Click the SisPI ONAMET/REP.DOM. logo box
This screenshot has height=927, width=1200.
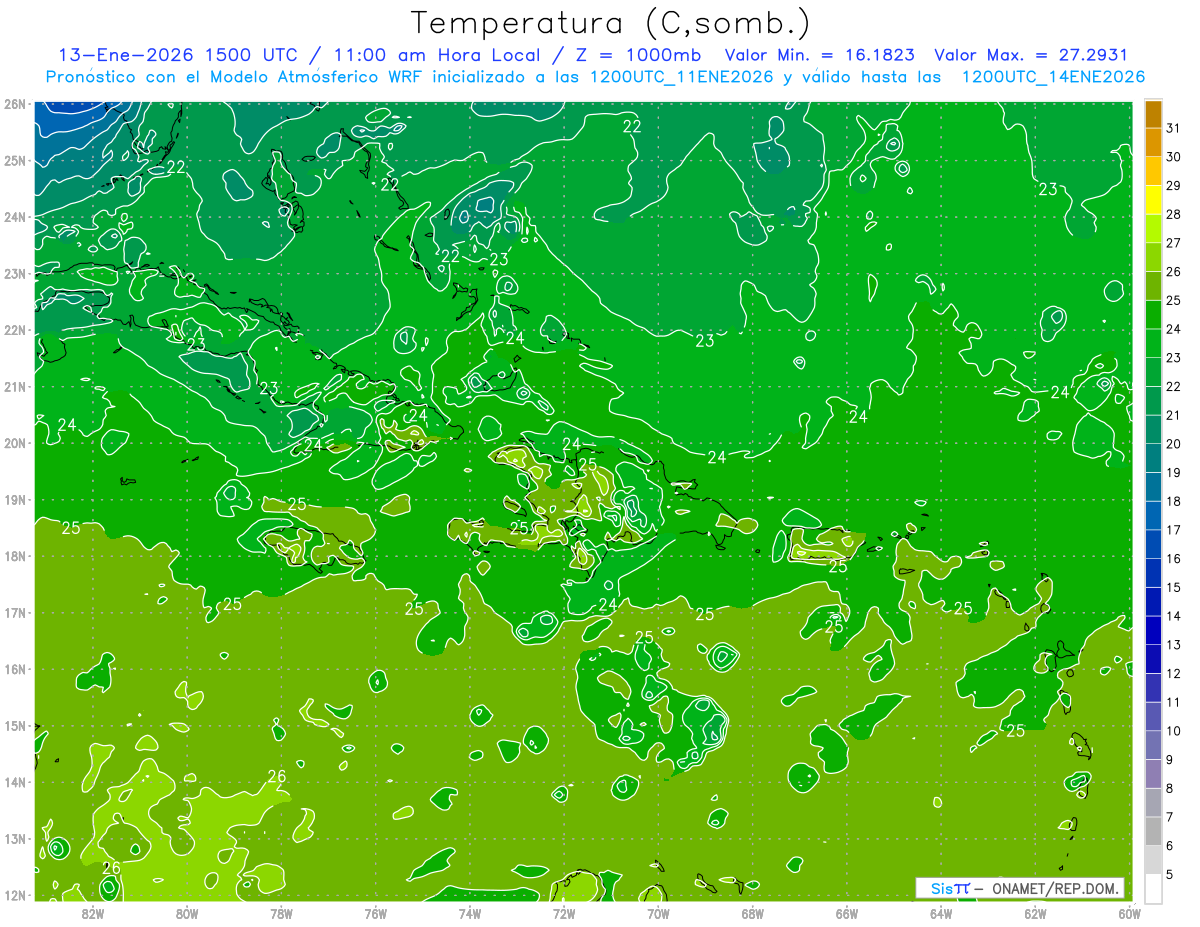[x=1020, y=888]
